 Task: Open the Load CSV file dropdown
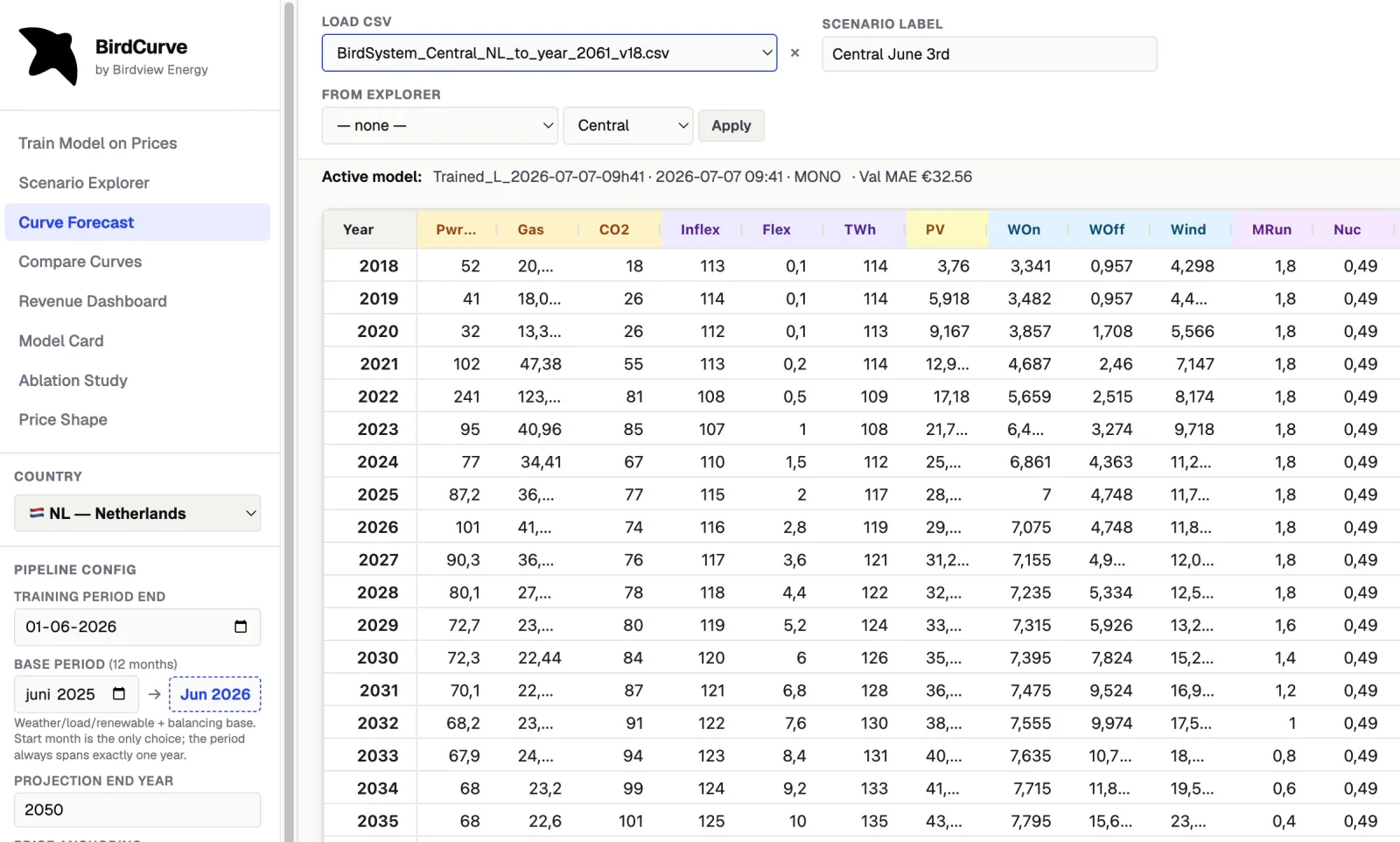tap(549, 53)
